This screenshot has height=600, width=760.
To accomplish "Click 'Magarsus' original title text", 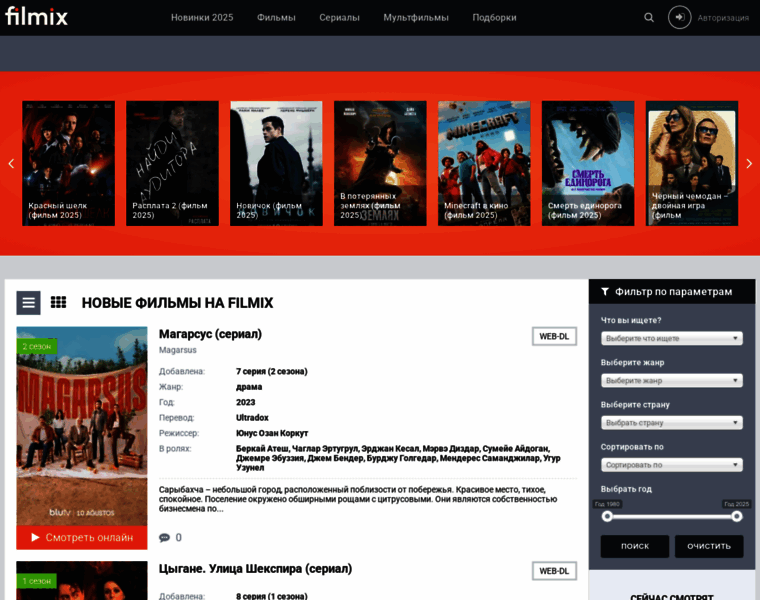I will click(x=178, y=350).
